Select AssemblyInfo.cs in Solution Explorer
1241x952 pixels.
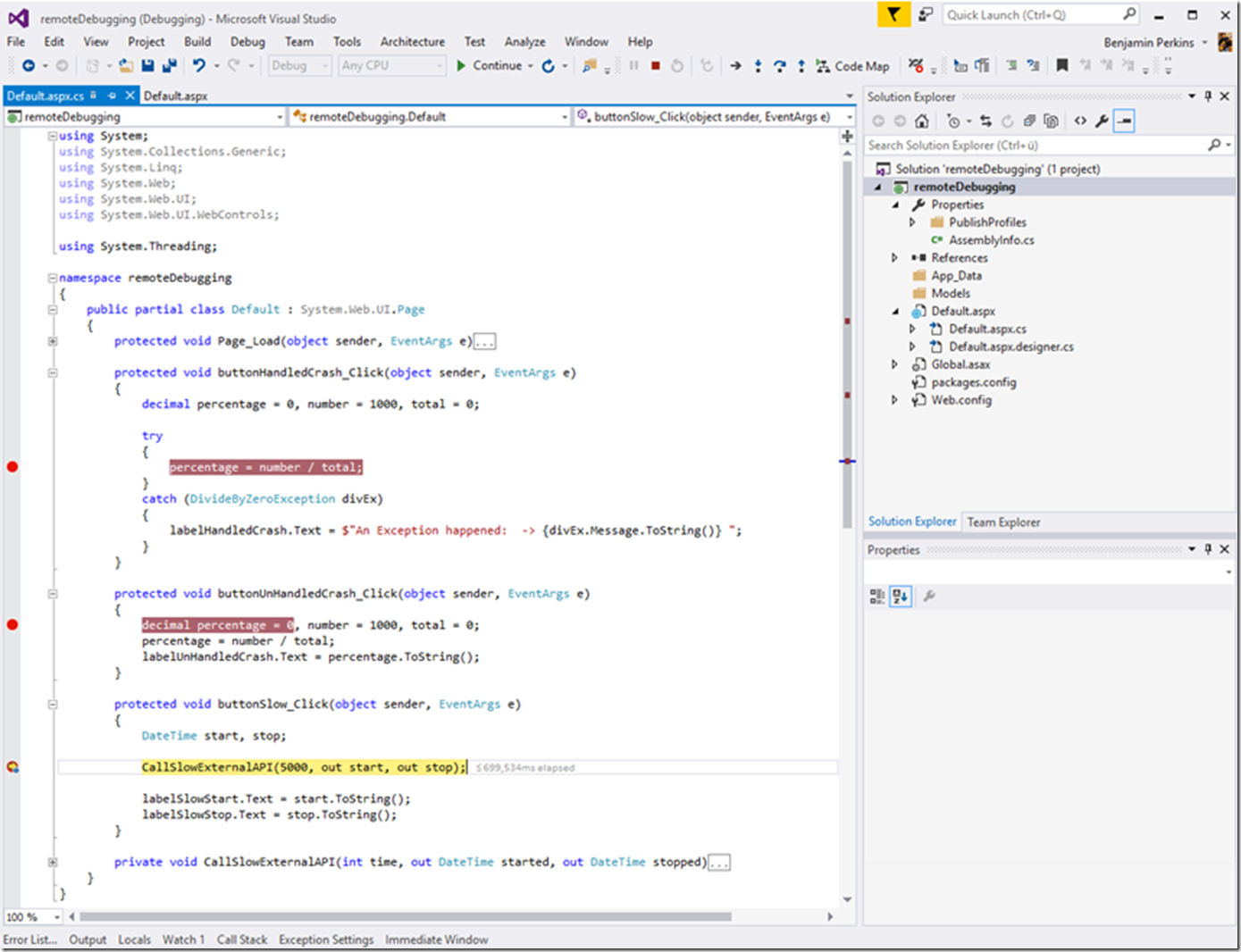pyautogui.click(x=991, y=240)
